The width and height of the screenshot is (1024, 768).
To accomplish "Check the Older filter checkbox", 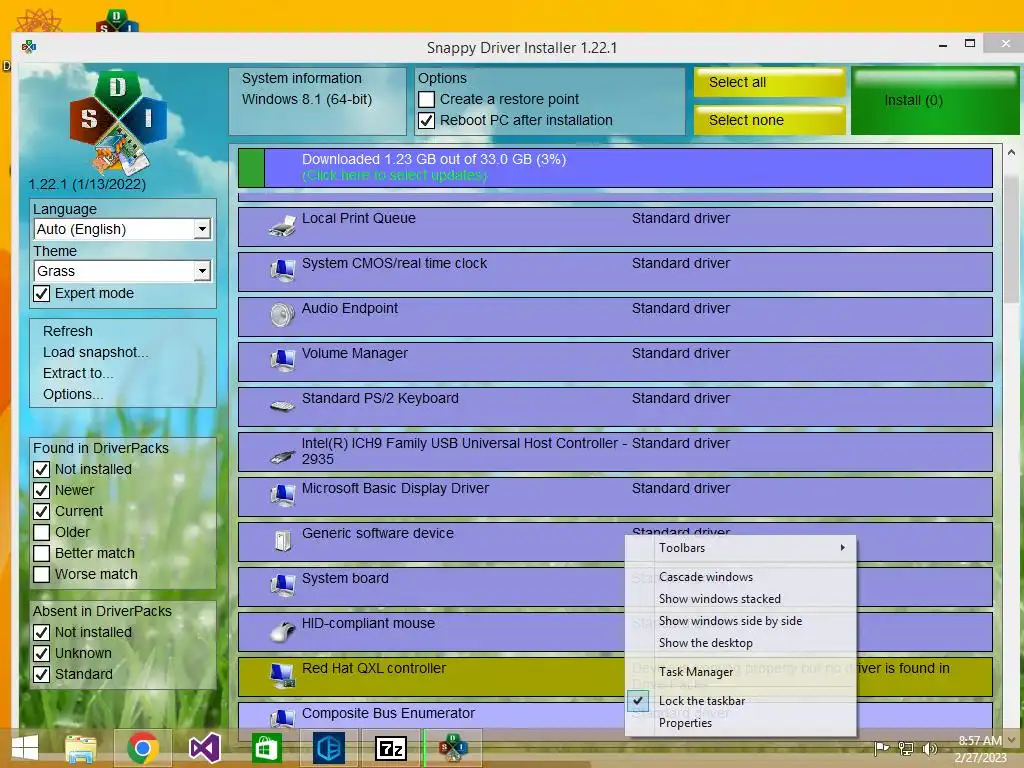I will tap(42, 532).
